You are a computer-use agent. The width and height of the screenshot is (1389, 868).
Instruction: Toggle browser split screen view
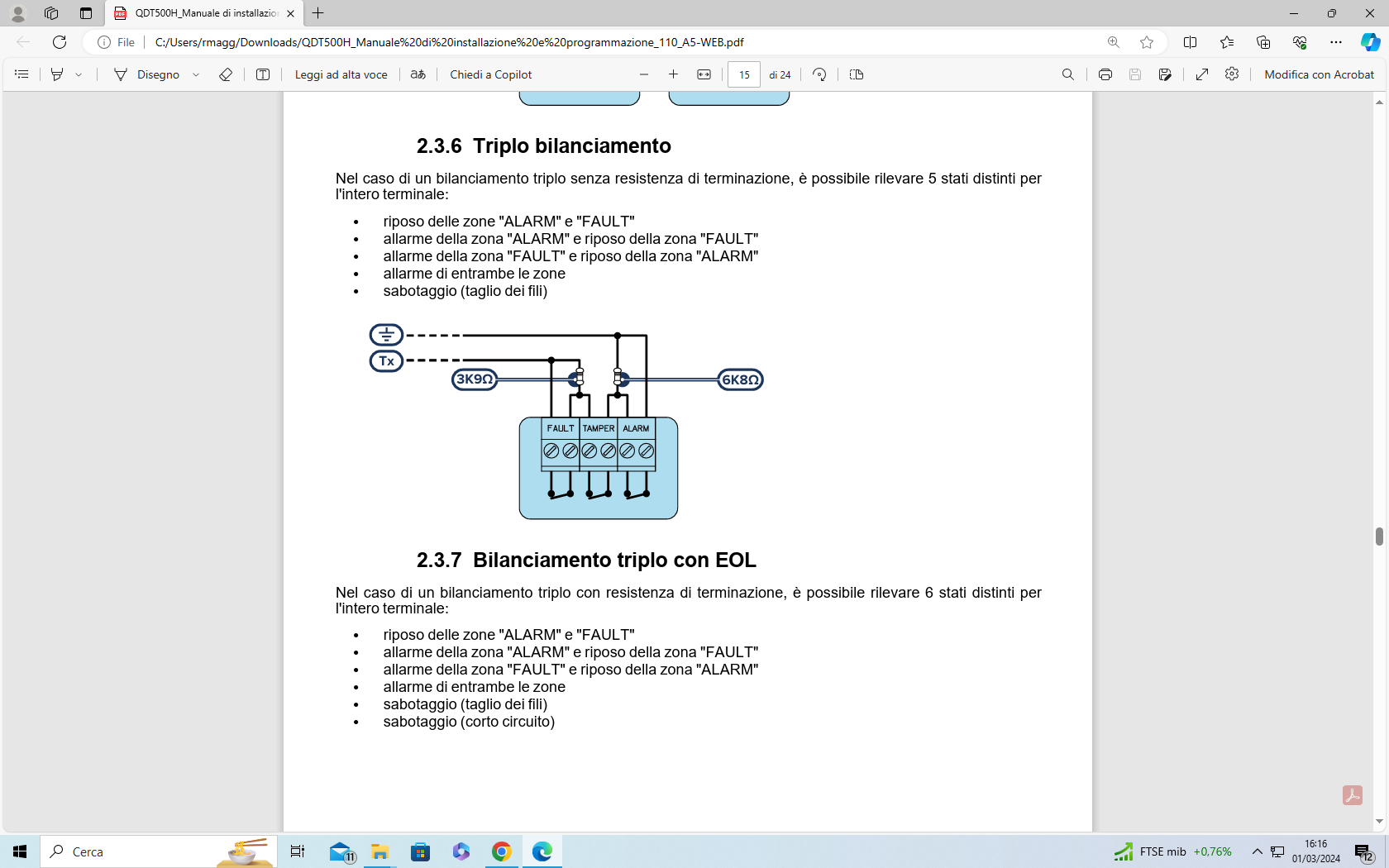(1190, 42)
